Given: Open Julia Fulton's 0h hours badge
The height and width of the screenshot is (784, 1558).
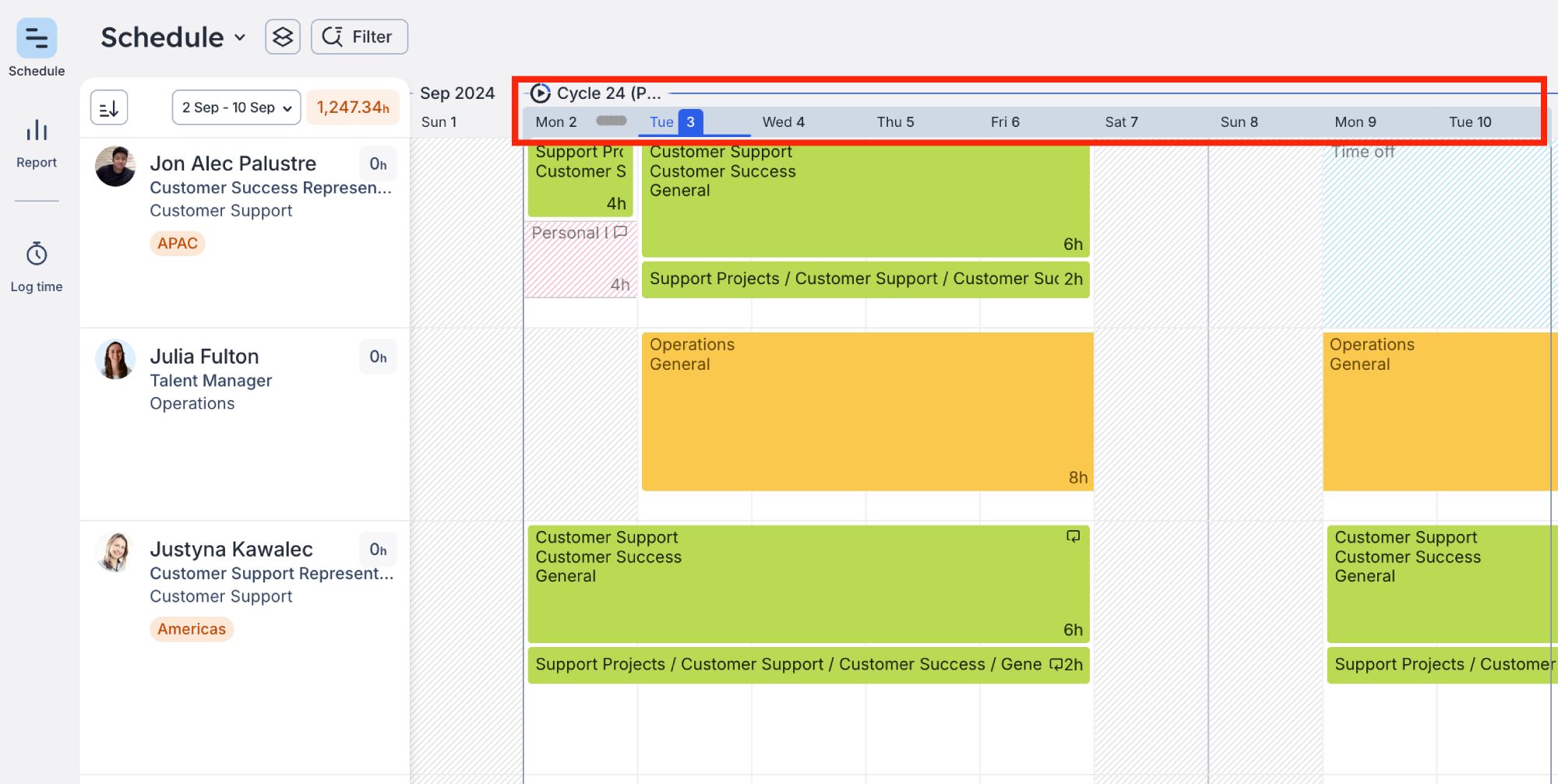Looking at the screenshot, I should point(378,357).
